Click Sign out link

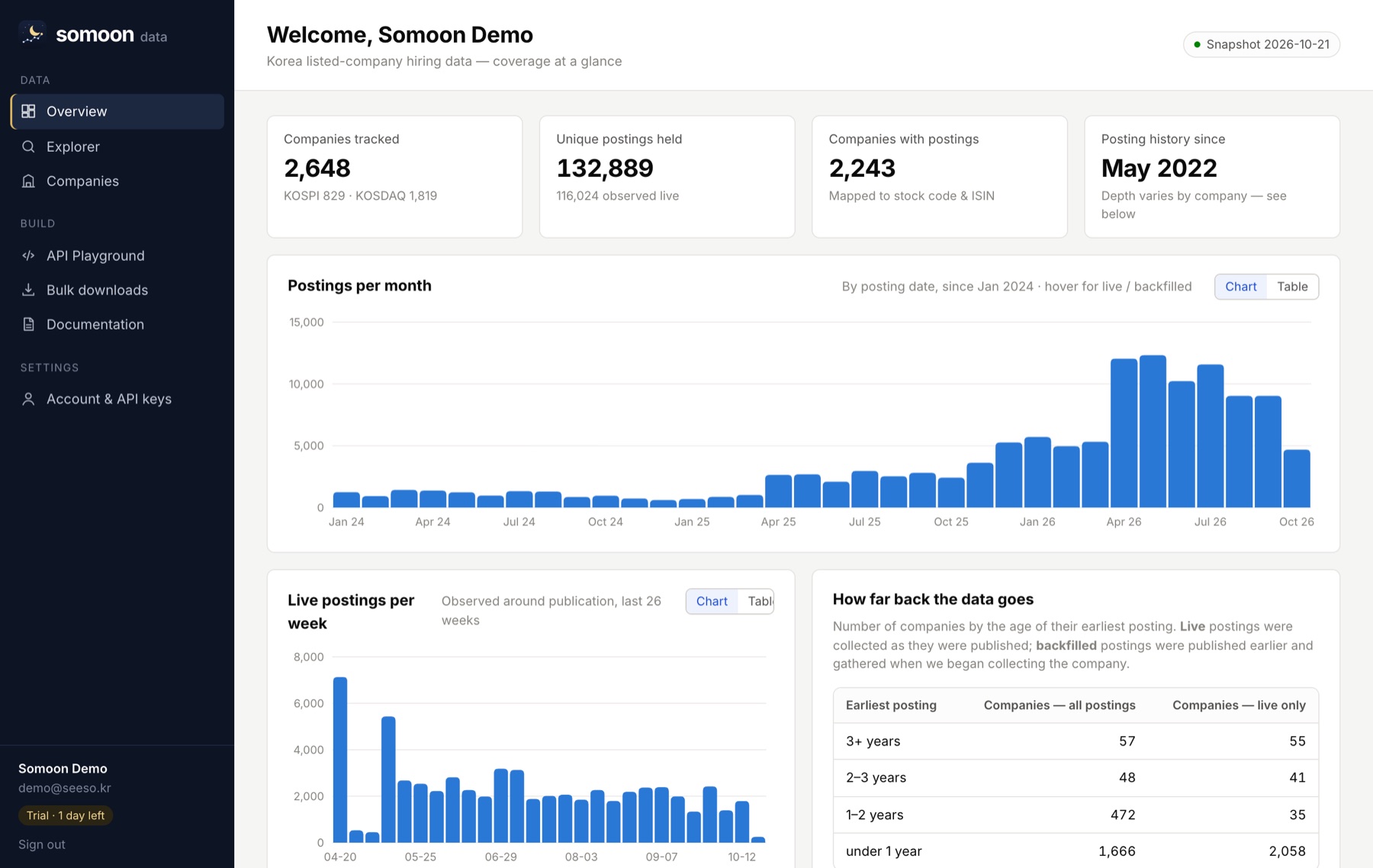[42, 844]
